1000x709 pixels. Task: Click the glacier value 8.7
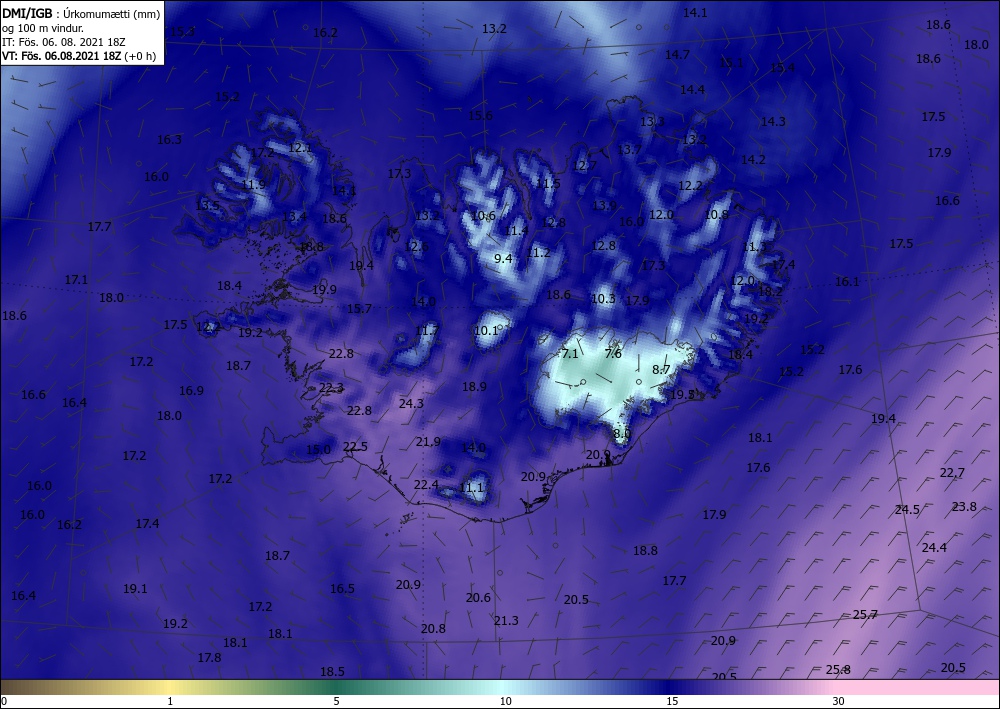[661, 369]
